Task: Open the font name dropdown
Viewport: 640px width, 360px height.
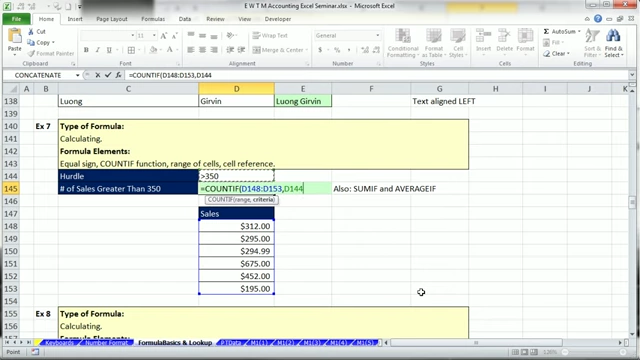Action: (x=133, y=36)
